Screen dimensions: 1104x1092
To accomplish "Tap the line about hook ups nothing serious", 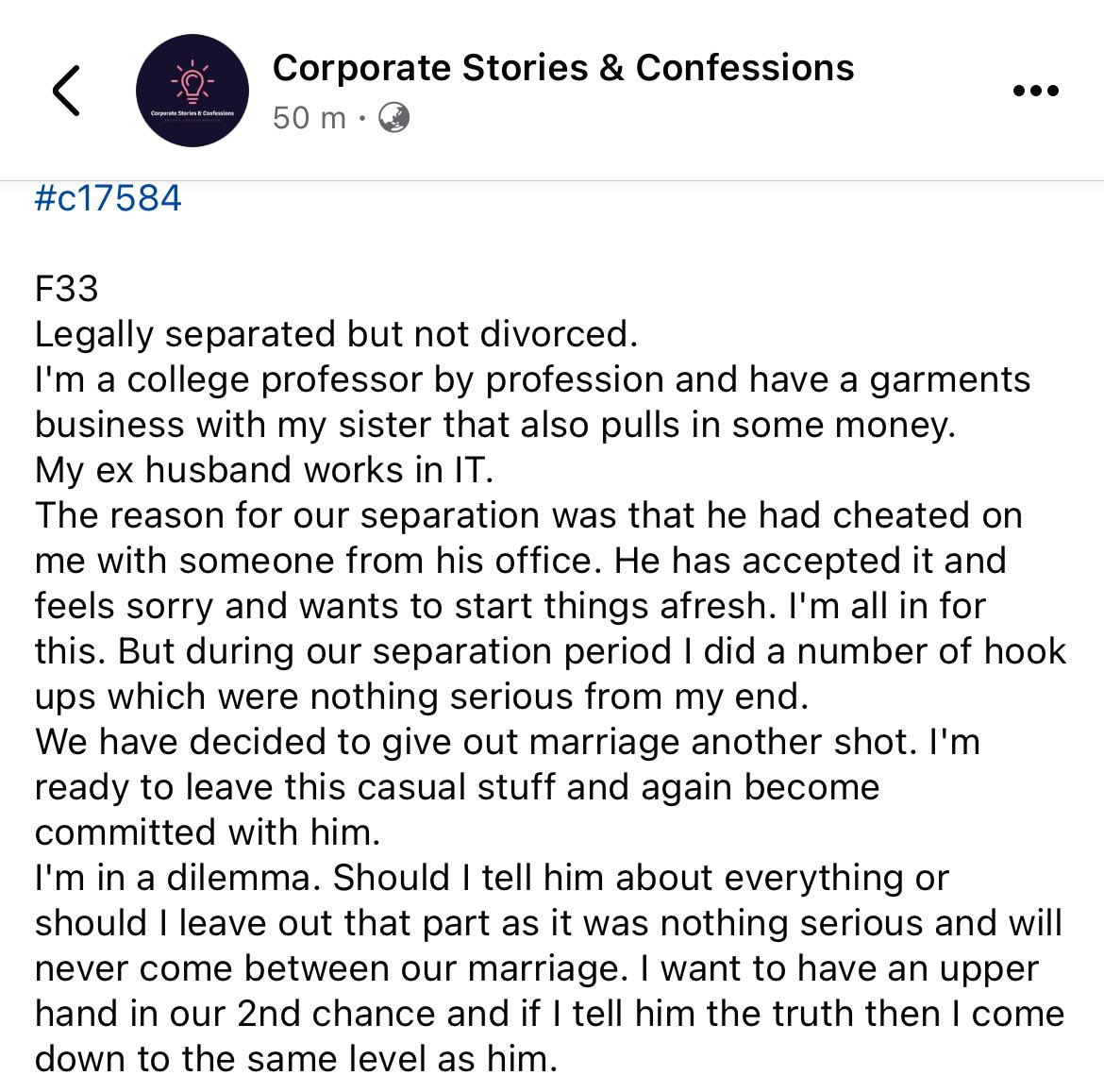I will (x=422, y=697).
